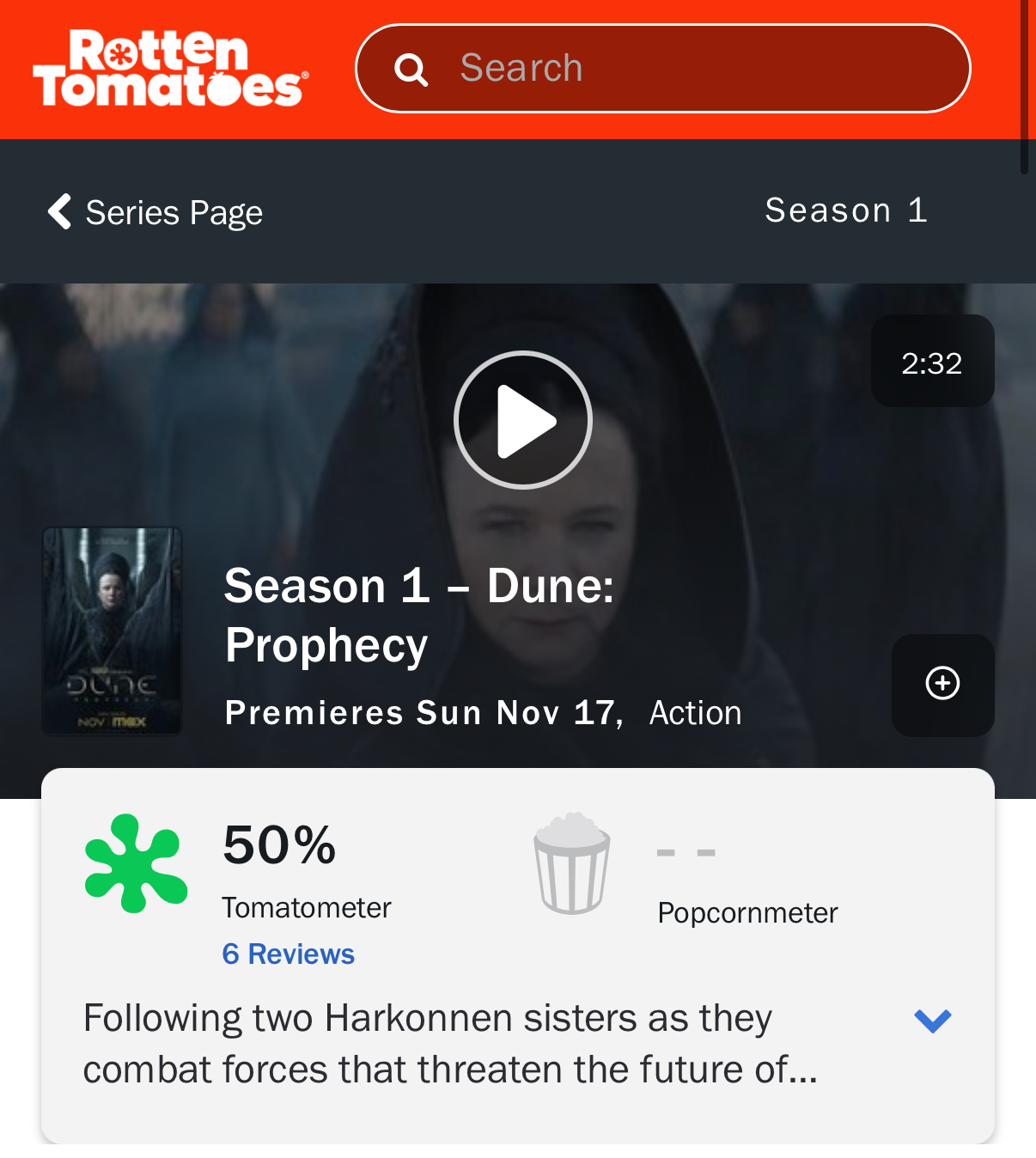This screenshot has height=1158, width=1036.
Task: Click the truncated synopsis text
Action: click(450, 1044)
